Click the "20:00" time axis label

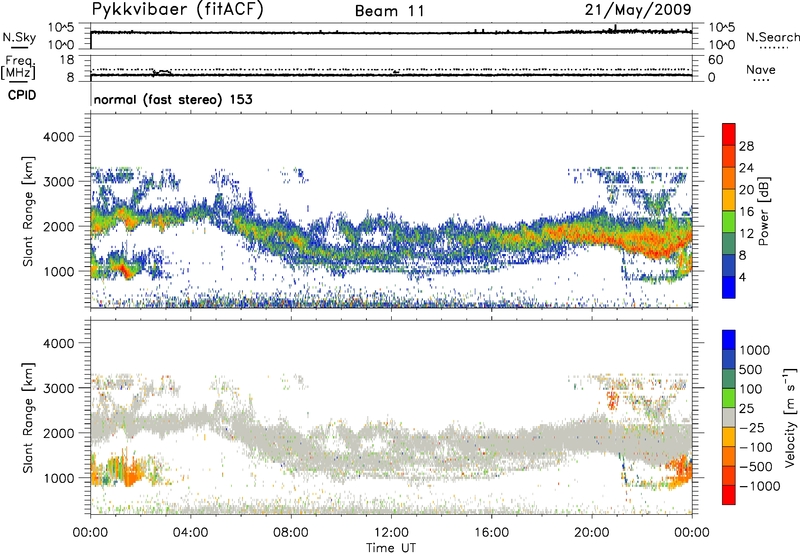[x=592, y=533]
